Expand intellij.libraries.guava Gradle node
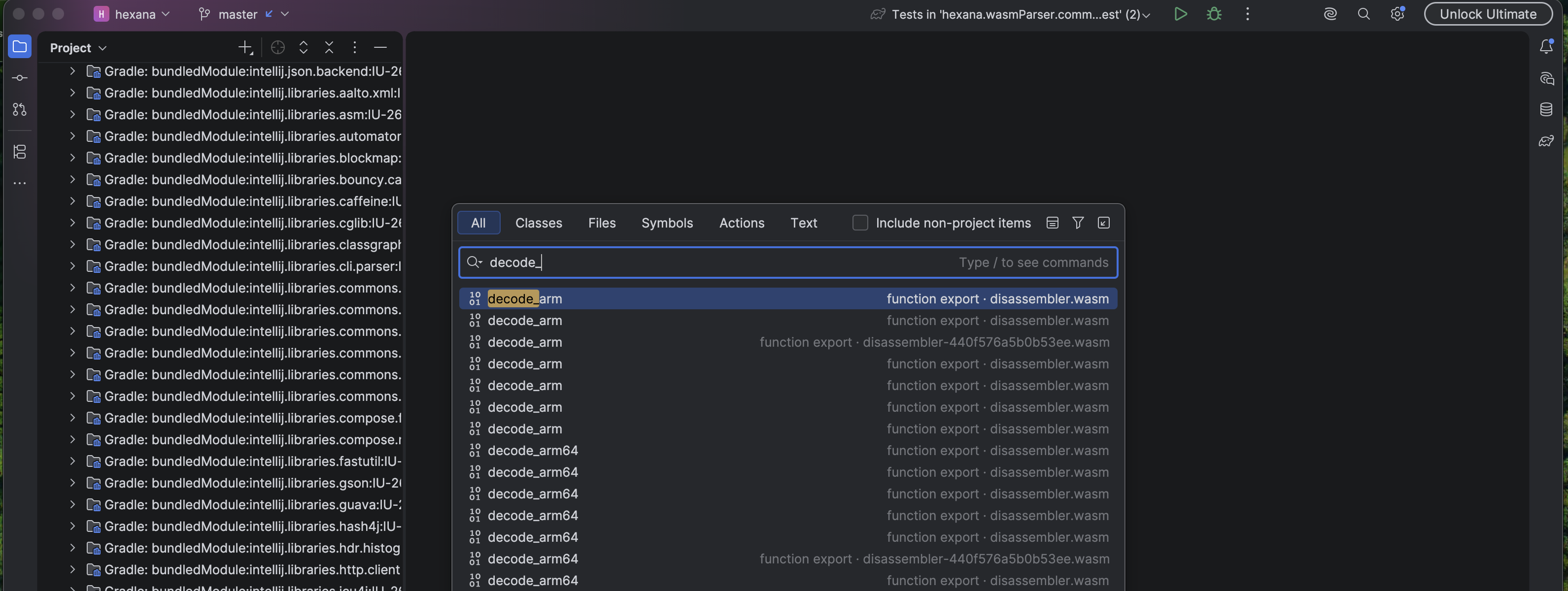The width and height of the screenshot is (1568, 591). (72, 505)
